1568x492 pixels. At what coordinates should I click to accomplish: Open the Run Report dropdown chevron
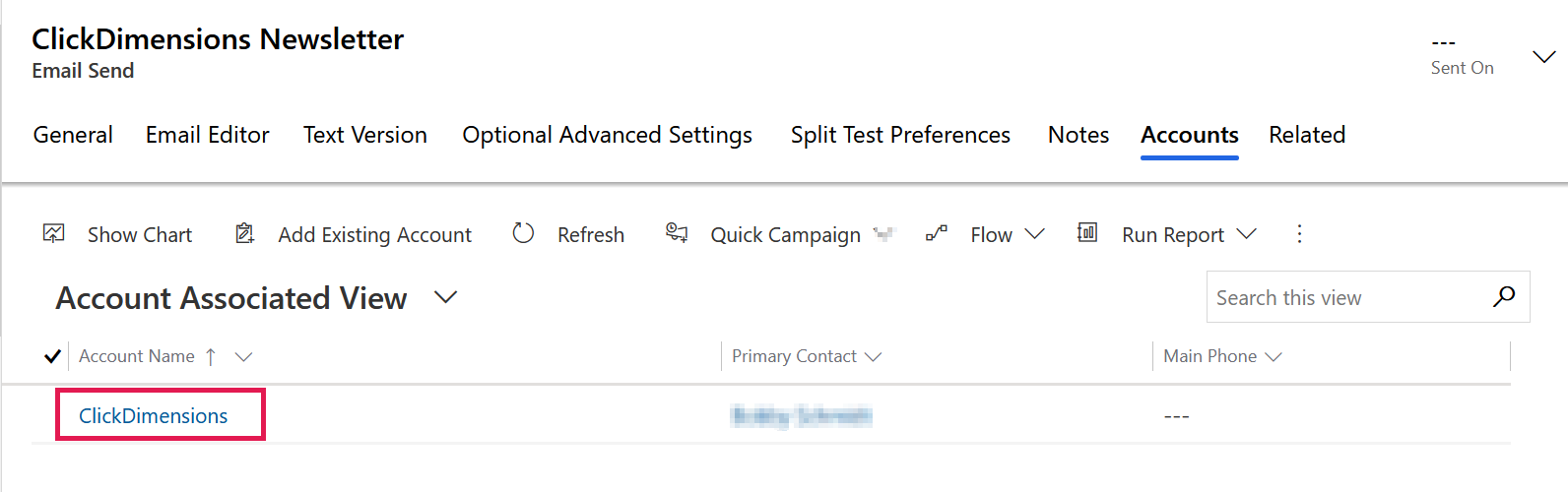(1247, 234)
